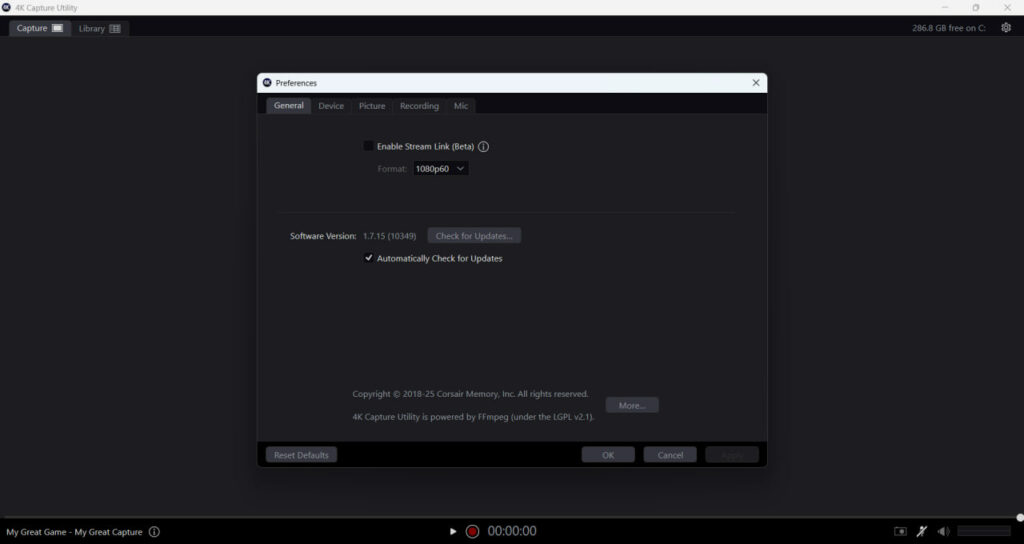
Task: Minimize the 4K Capture Utility window
Action: click(944, 7)
